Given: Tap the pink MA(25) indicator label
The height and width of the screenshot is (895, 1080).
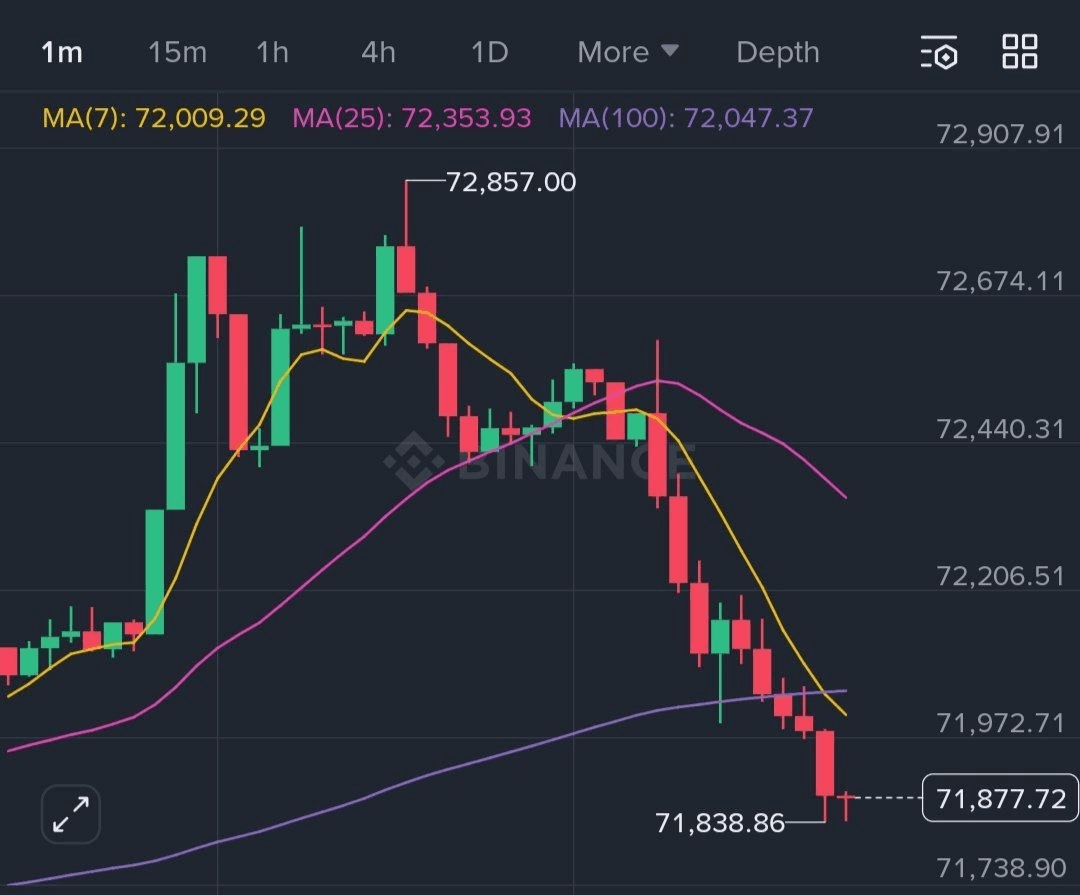Looking at the screenshot, I should (x=411, y=119).
